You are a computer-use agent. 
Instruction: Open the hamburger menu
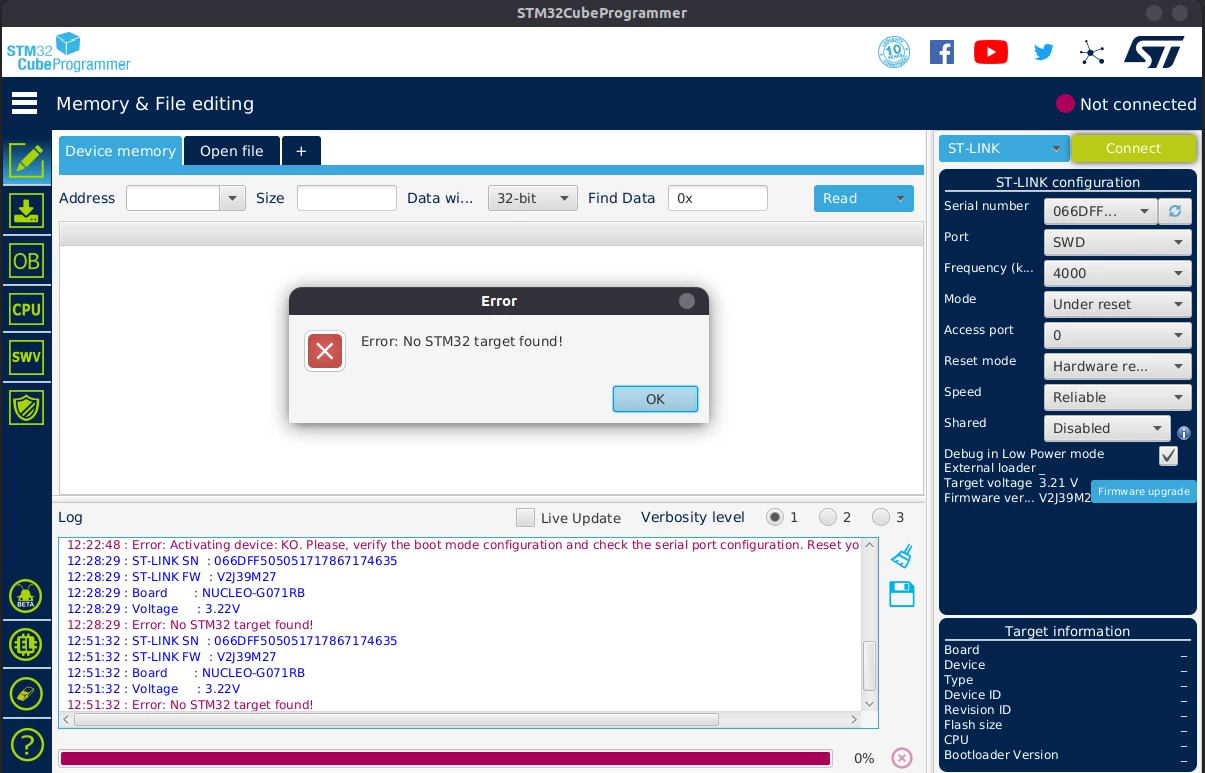25,103
